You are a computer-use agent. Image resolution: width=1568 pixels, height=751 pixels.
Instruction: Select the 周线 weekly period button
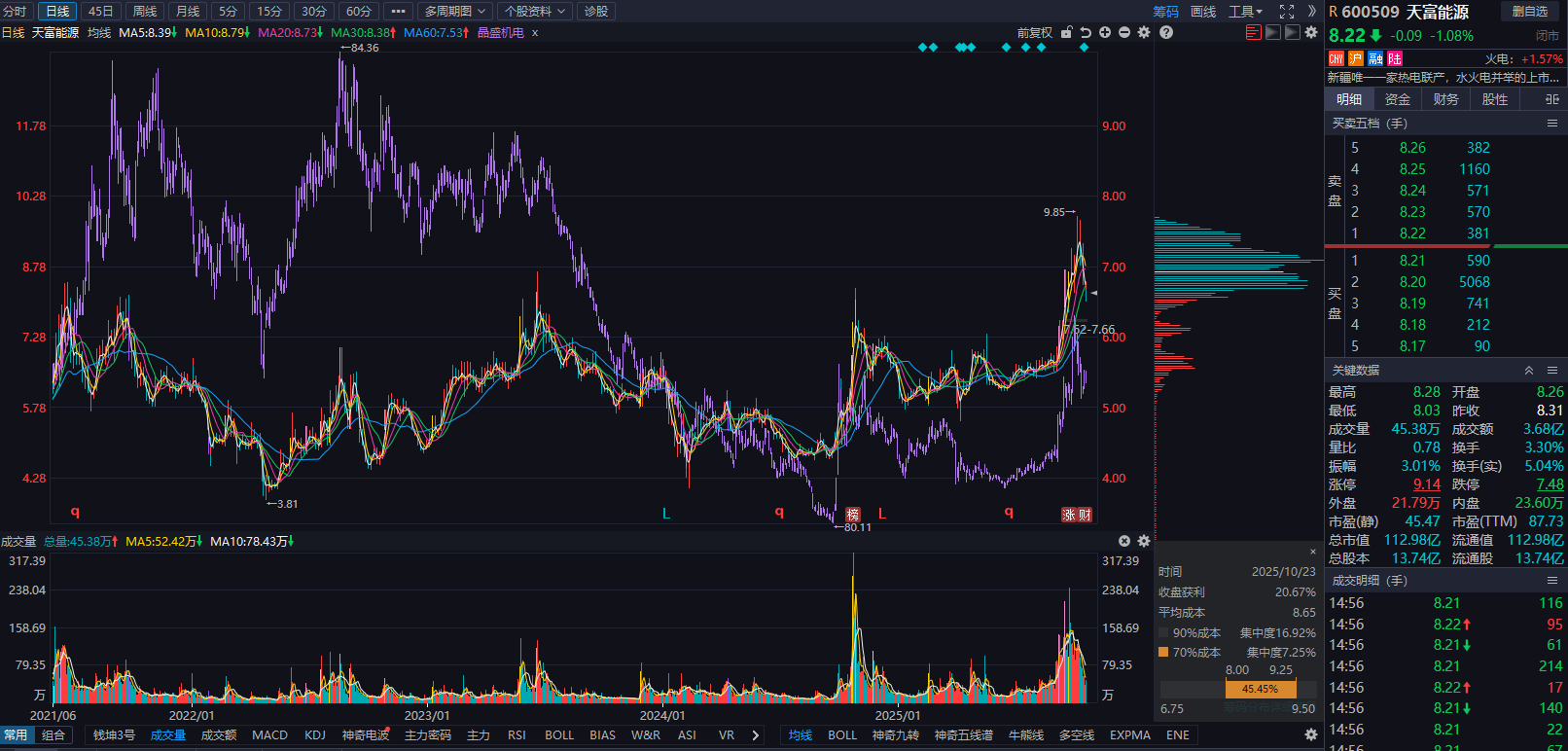145,12
